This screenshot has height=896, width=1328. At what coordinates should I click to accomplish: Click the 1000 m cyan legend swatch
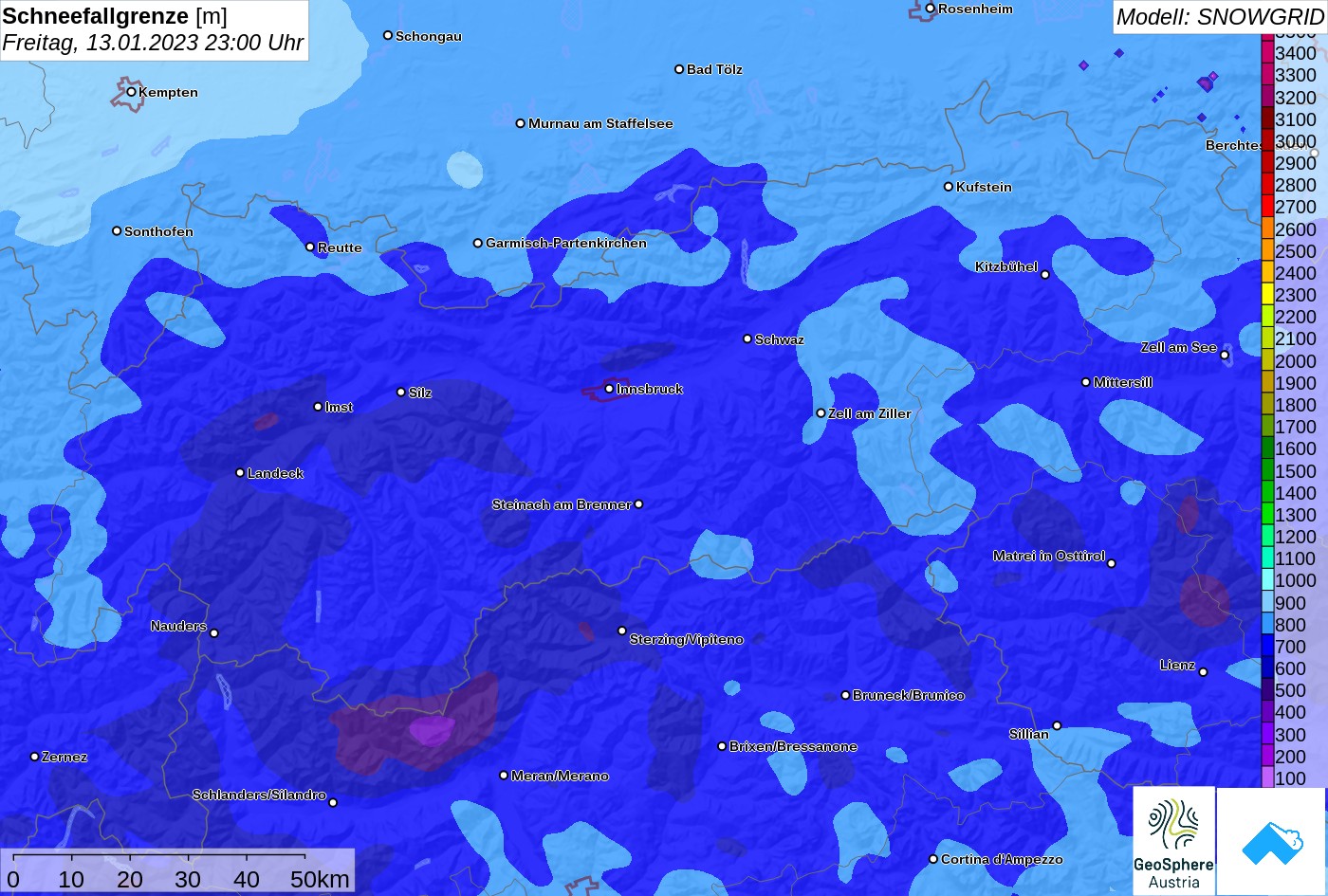point(1267,580)
